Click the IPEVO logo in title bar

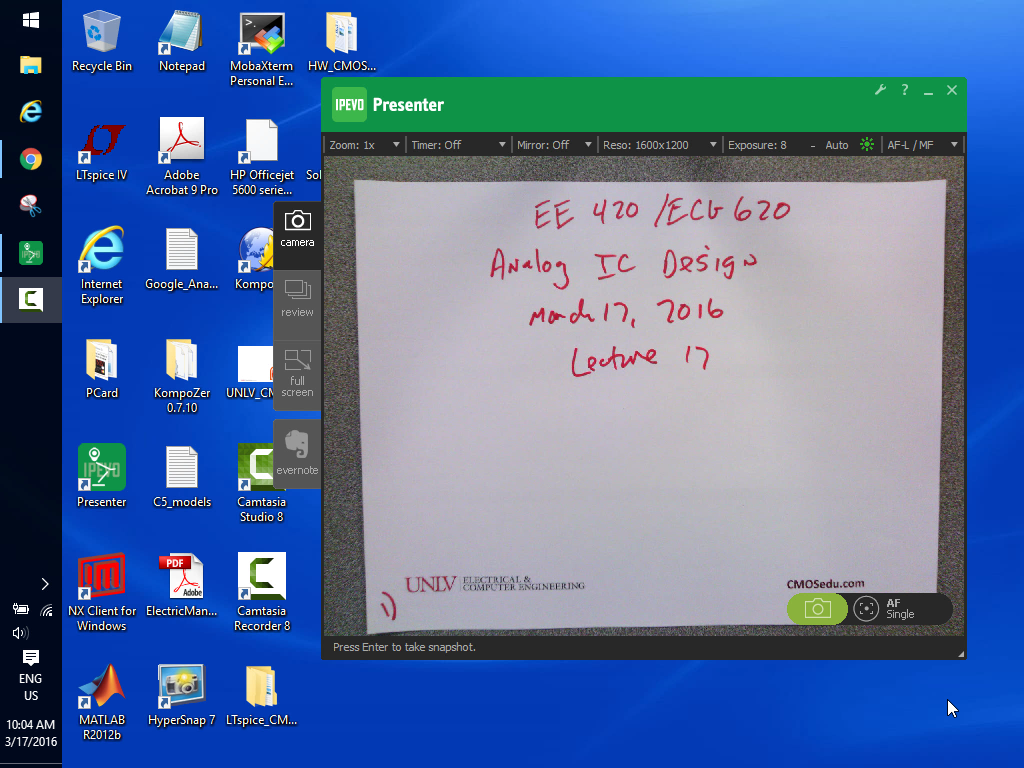click(349, 104)
